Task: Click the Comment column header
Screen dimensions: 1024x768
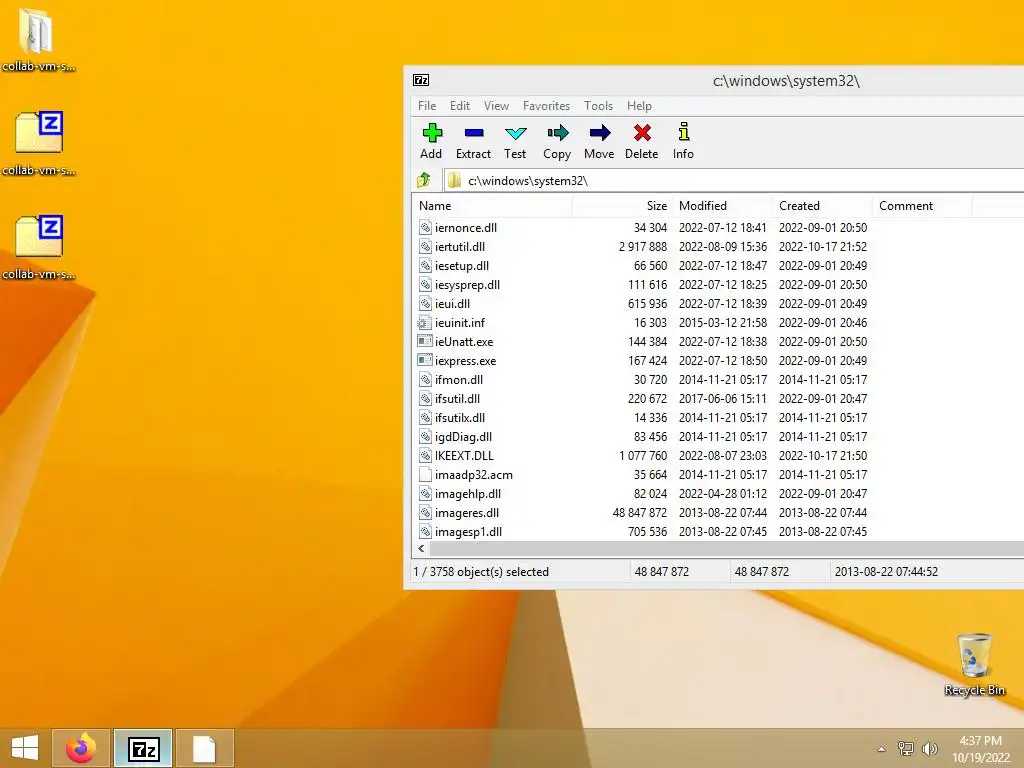Action: click(922, 206)
